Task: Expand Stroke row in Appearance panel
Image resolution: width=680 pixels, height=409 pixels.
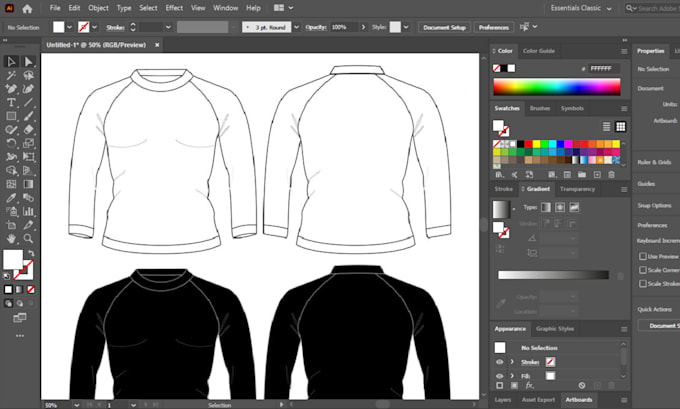Action: 512,362
